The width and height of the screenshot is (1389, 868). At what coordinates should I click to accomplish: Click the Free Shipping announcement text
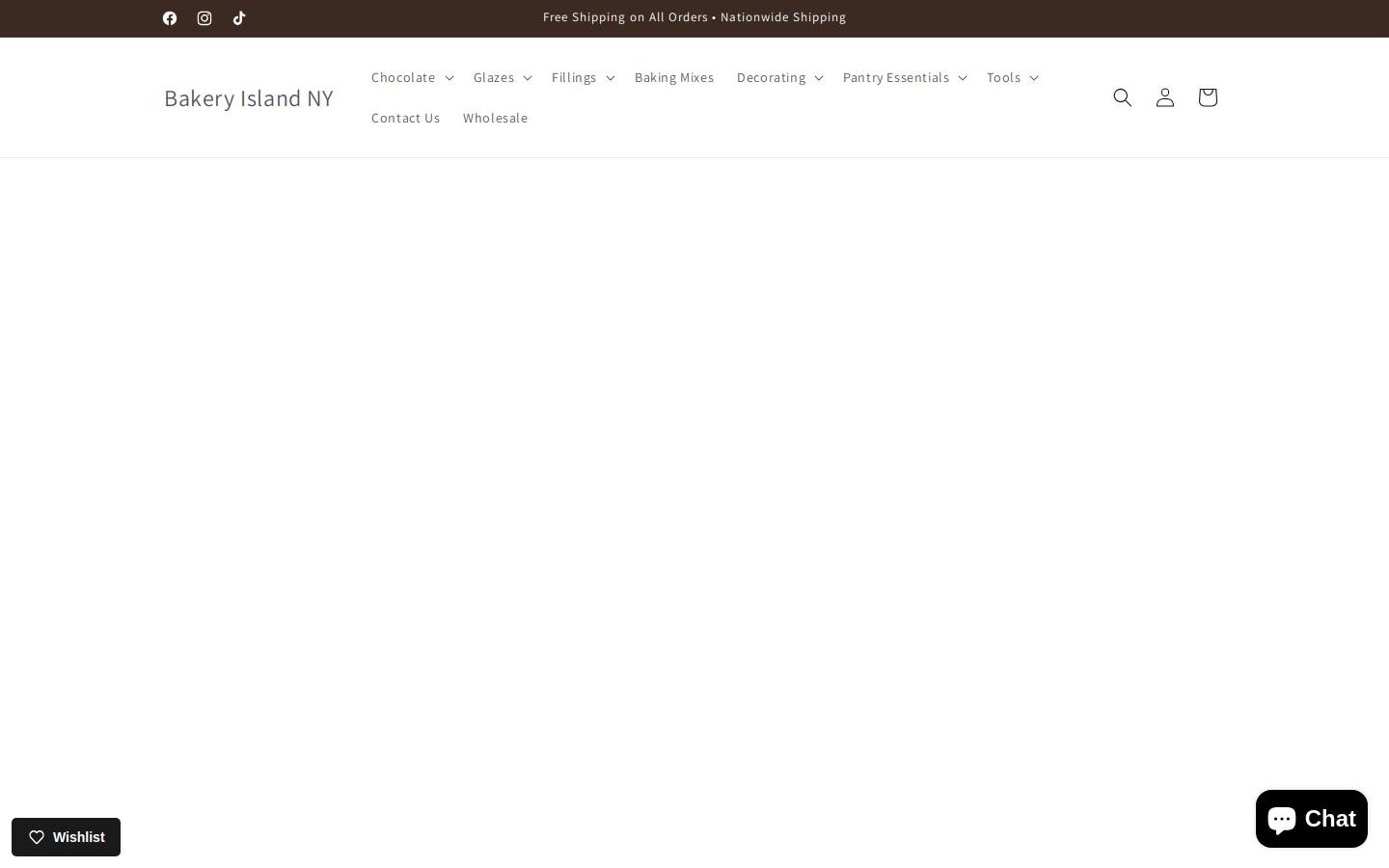pyautogui.click(x=694, y=17)
